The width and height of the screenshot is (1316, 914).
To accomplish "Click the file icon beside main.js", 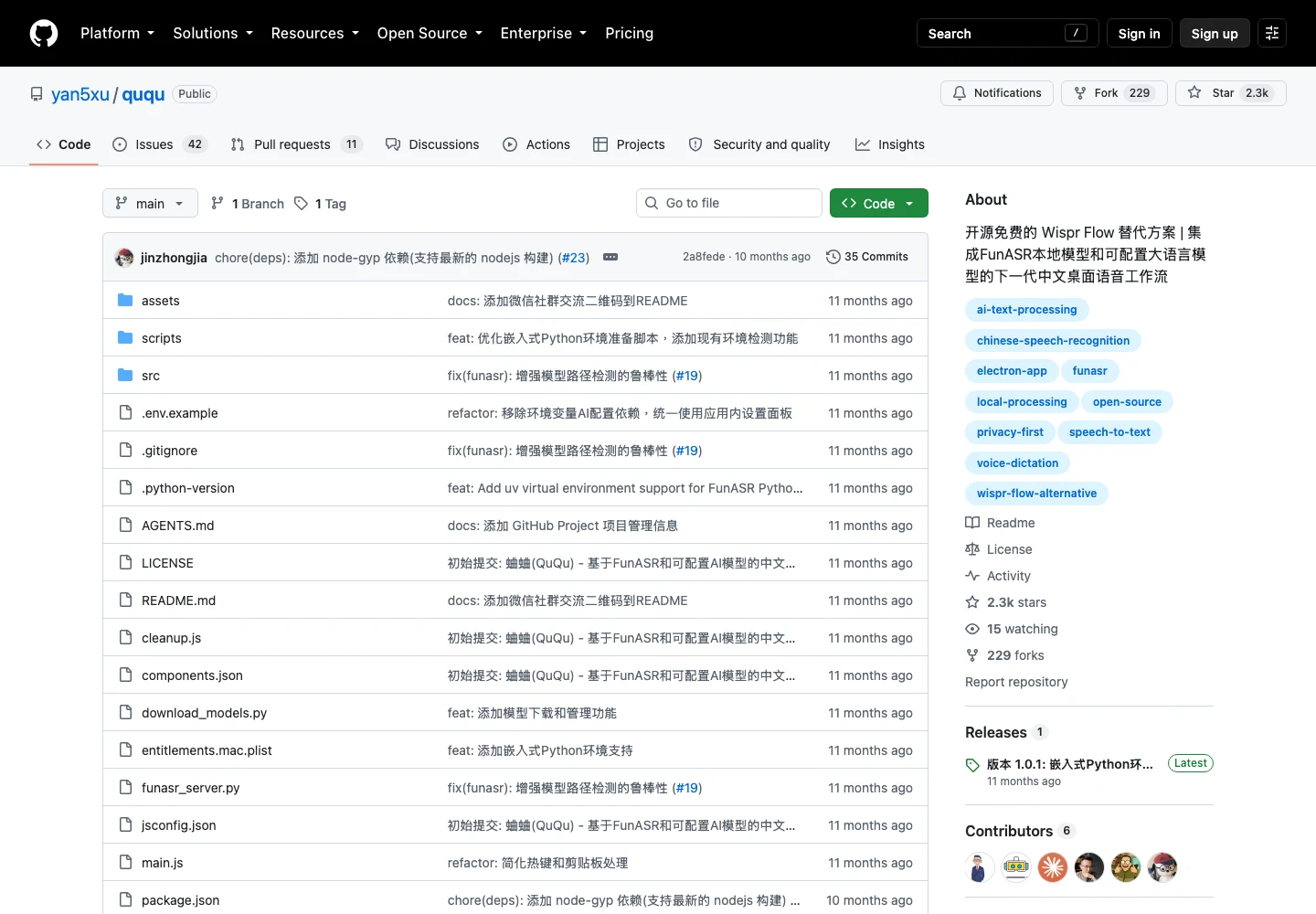I will coord(125,863).
